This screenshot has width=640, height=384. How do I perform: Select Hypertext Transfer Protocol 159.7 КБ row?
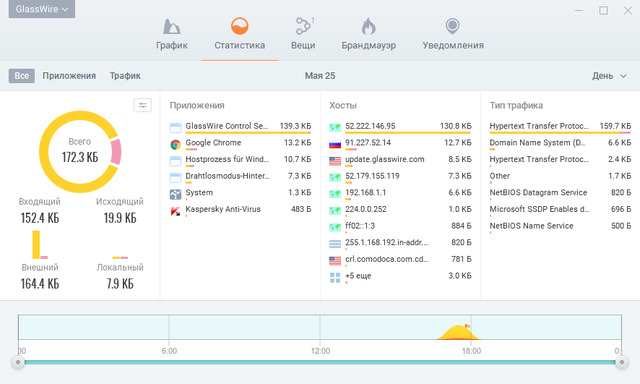(560, 126)
